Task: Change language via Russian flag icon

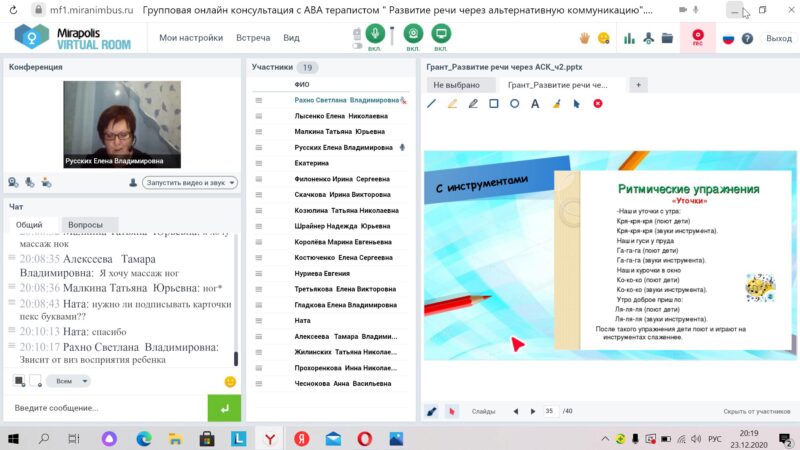Action: pyautogui.click(x=728, y=38)
